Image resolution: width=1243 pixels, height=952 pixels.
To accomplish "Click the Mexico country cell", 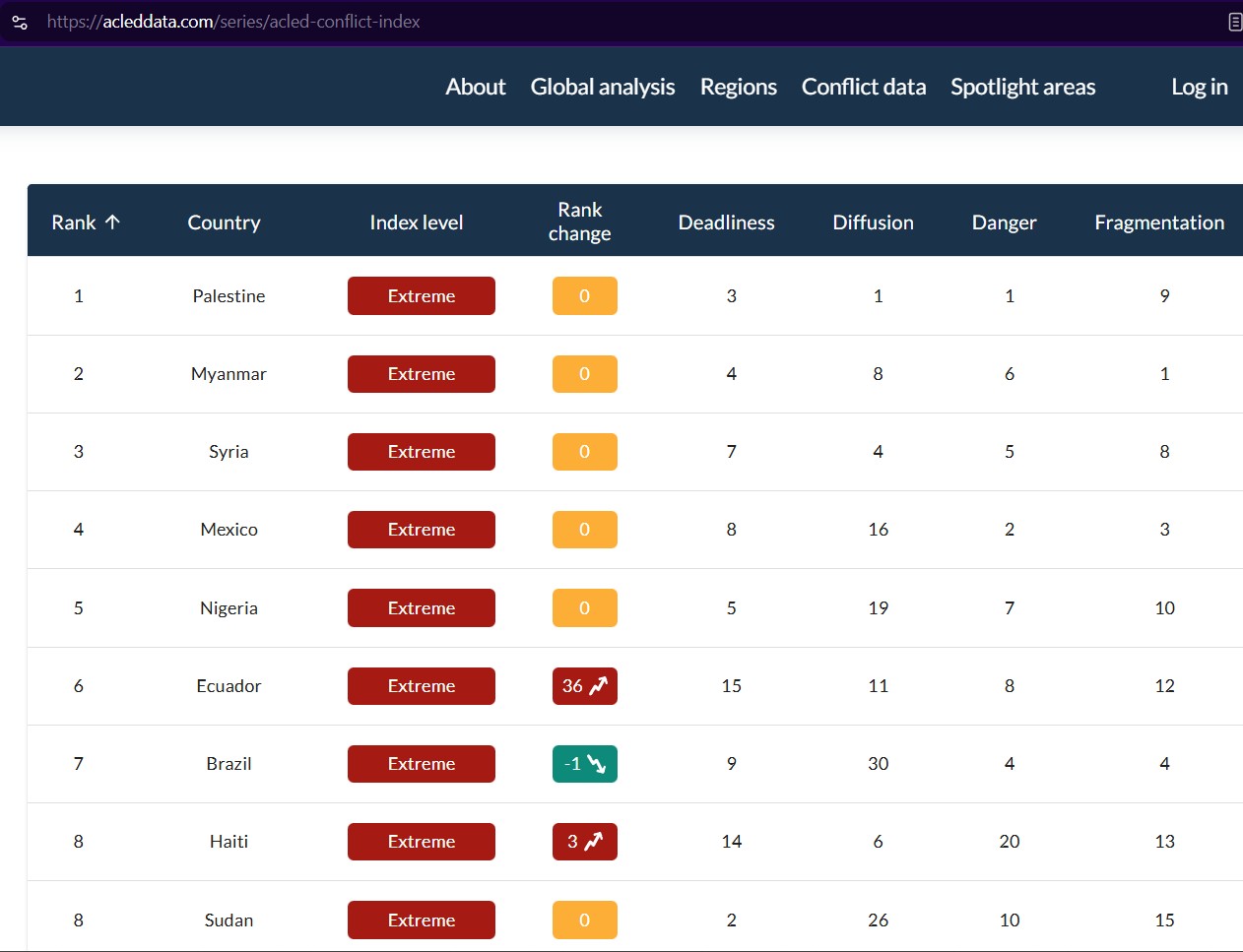I will click(229, 530).
